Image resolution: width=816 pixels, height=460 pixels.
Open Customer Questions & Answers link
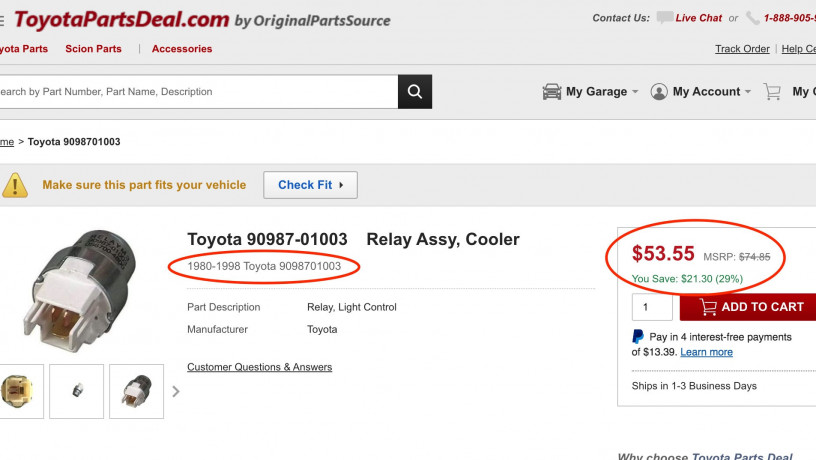click(260, 367)
